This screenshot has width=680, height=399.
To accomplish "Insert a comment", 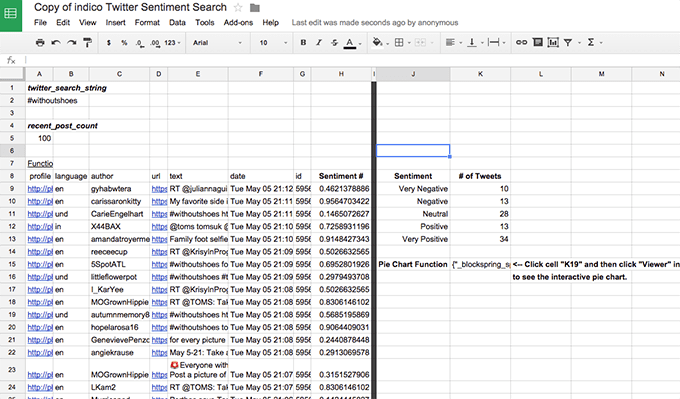I will pos(538,43).
